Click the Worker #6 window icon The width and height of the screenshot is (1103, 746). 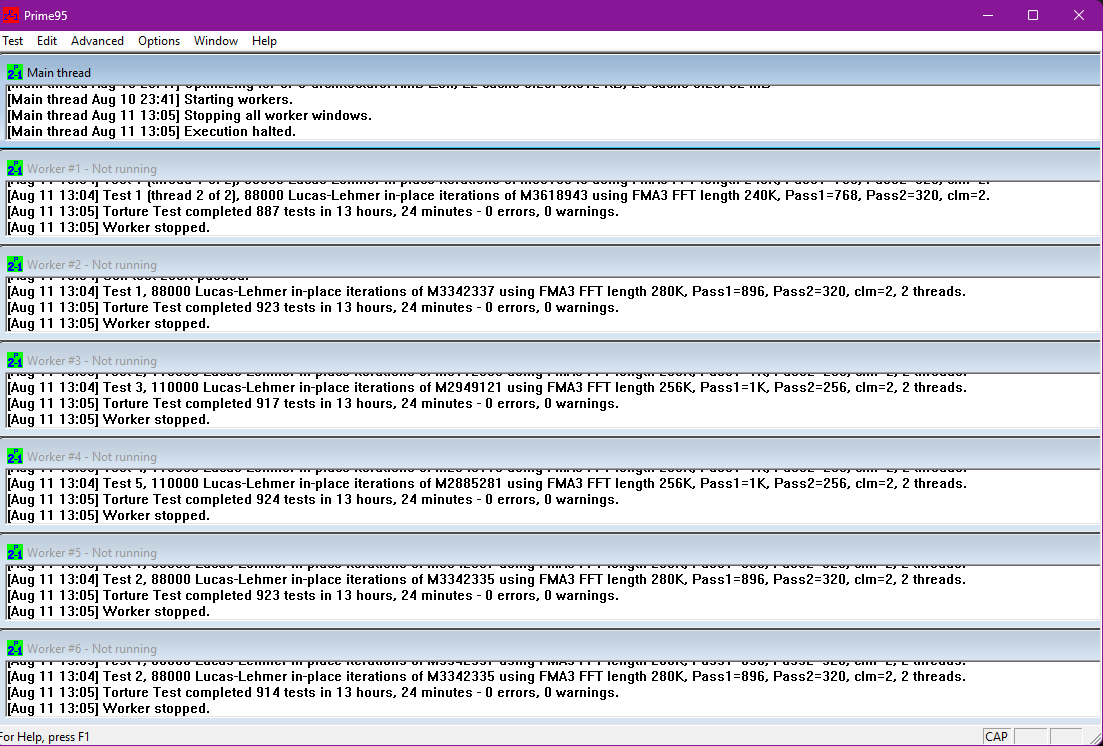(15, 648)
